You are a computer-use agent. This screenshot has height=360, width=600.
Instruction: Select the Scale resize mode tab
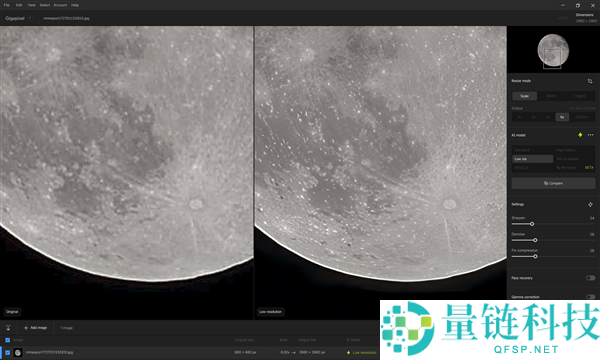pos(525,96)
